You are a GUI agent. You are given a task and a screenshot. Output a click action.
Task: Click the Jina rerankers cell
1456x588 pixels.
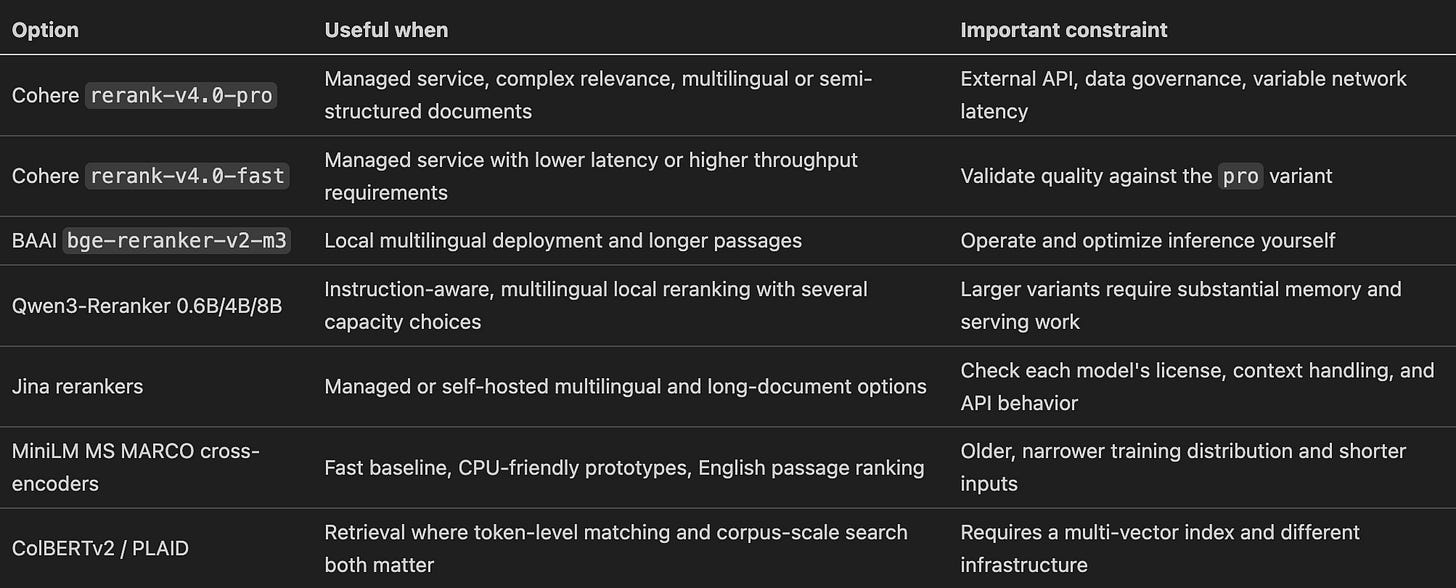coord(76,386)
